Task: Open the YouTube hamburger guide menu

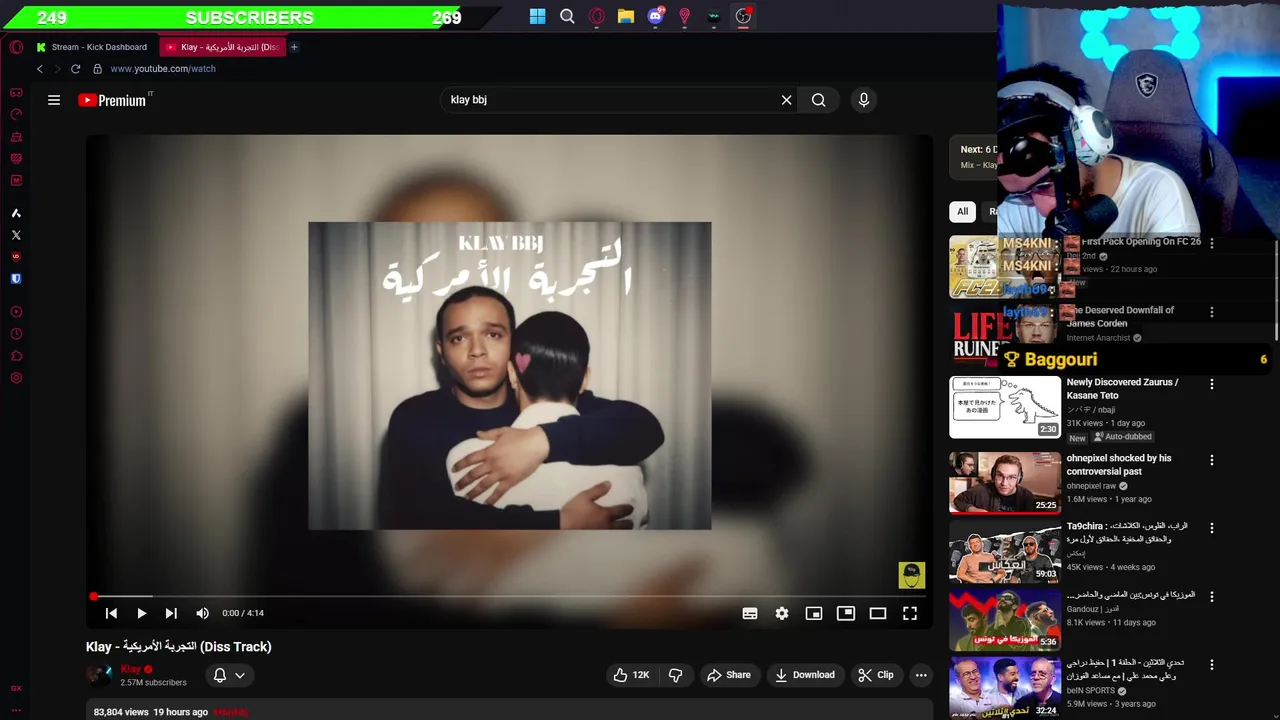Action: (54, 100)
